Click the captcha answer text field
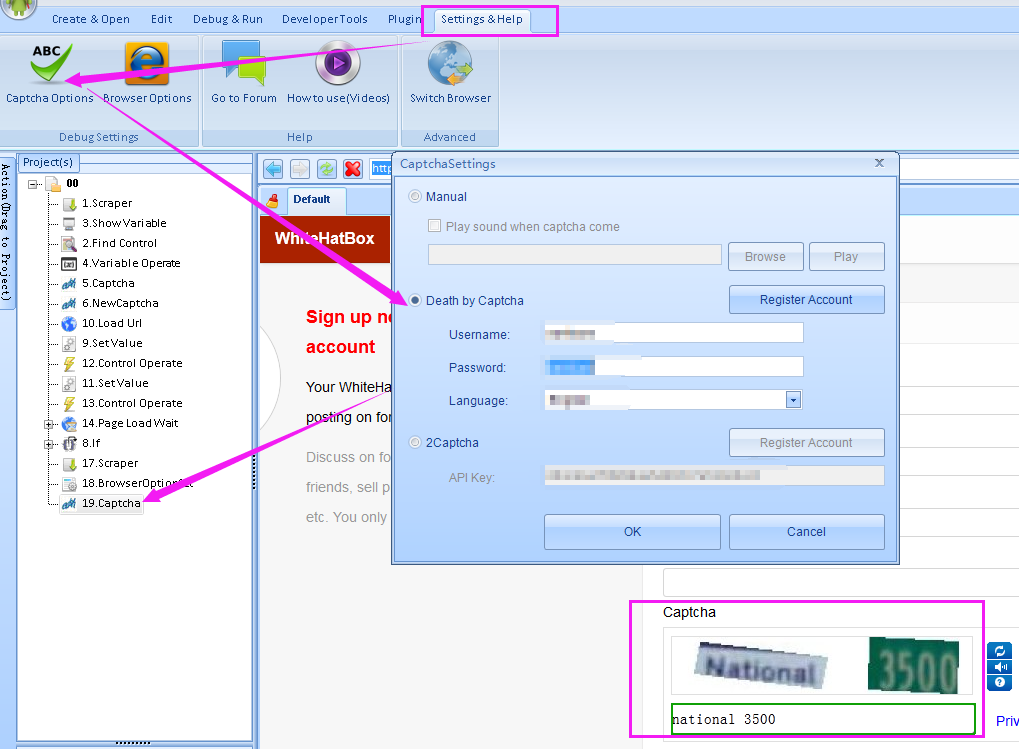 822,719
